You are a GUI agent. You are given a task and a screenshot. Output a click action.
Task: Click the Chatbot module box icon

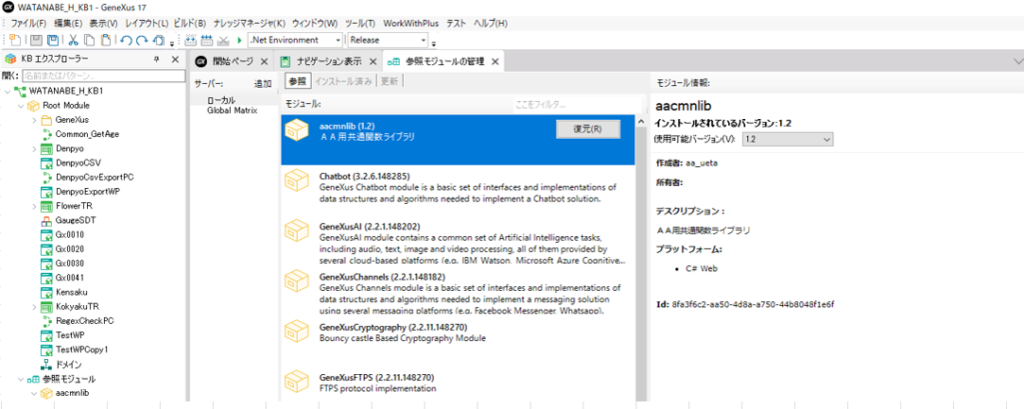pos(297,182)
